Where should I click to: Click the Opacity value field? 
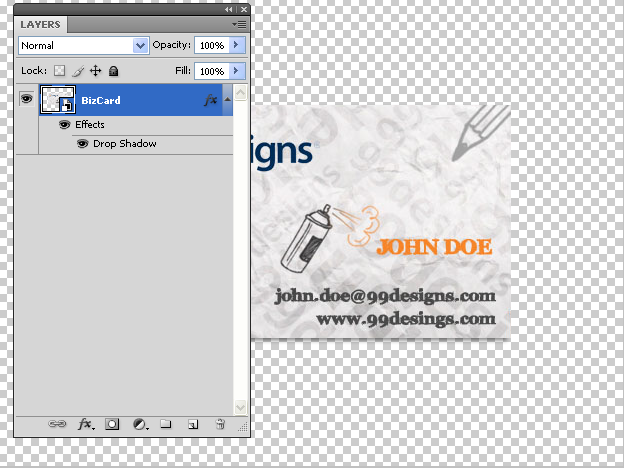tap(212, 45)
